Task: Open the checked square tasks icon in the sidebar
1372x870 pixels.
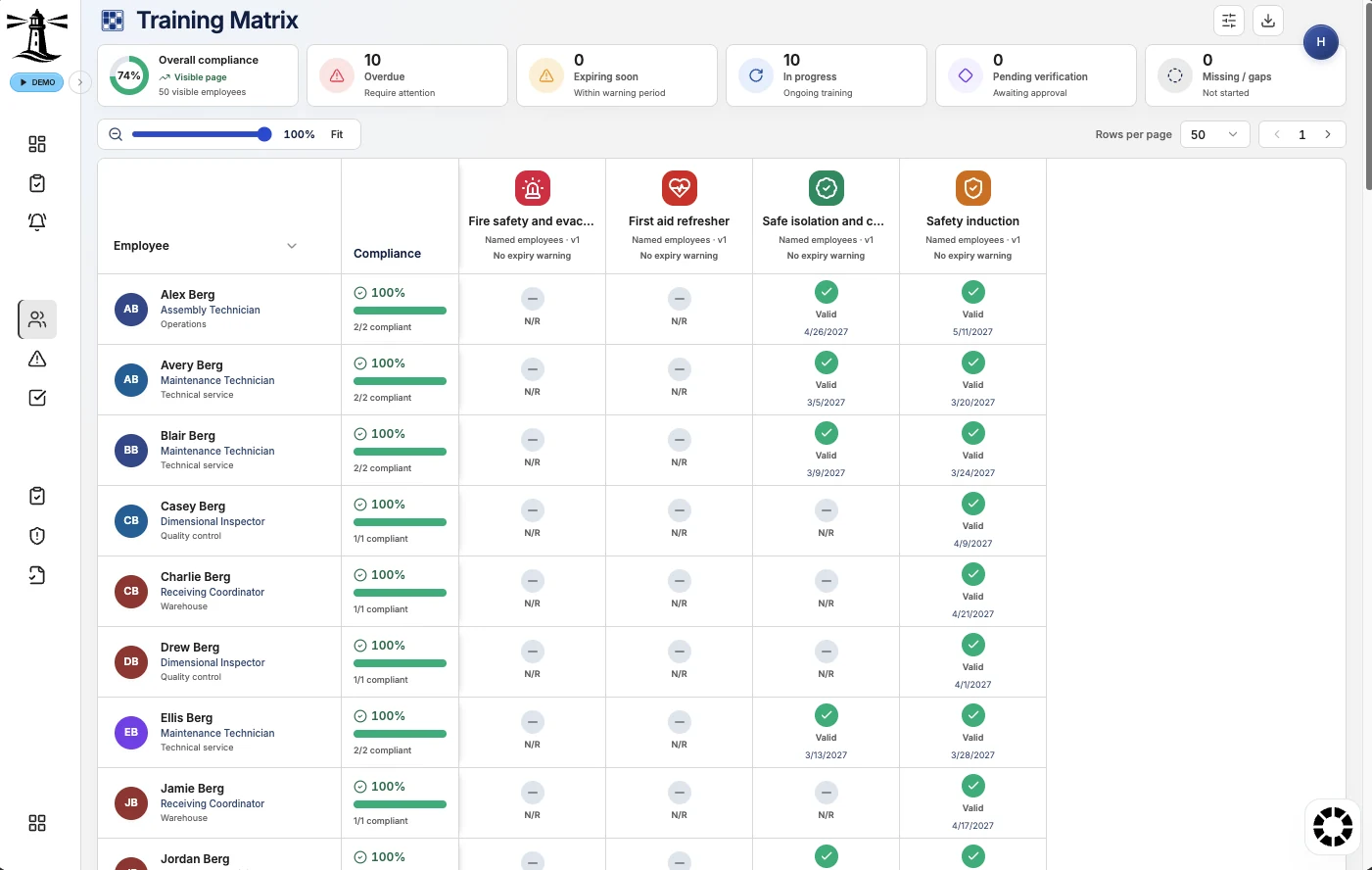Action: pyautogui.click(x=37, y=398)
